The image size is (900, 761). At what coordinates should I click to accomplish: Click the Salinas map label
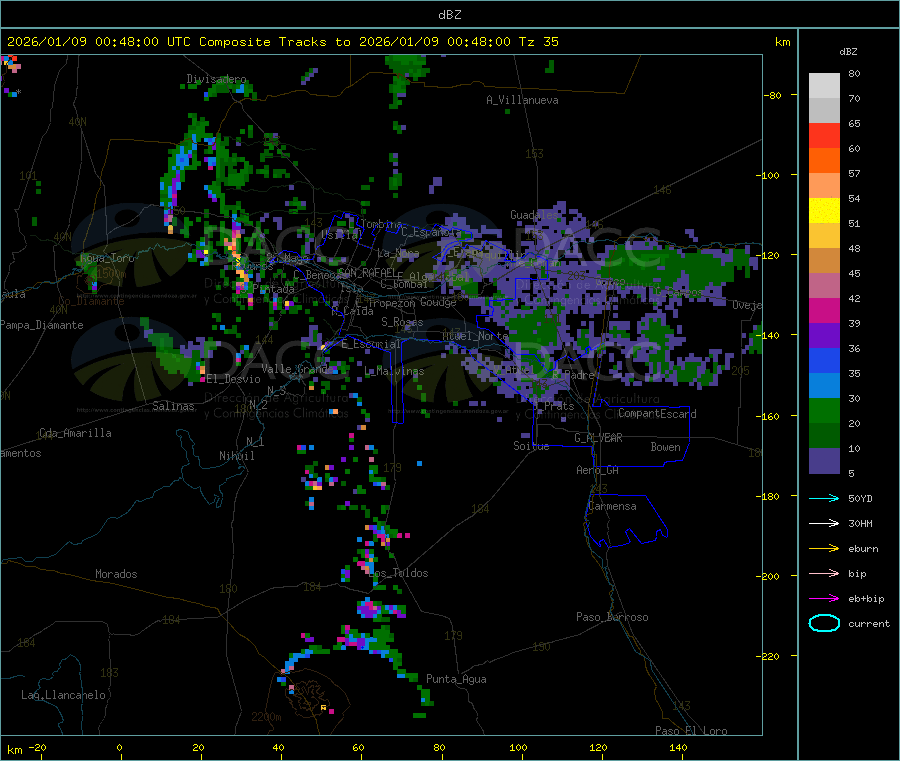coord(173,406)
